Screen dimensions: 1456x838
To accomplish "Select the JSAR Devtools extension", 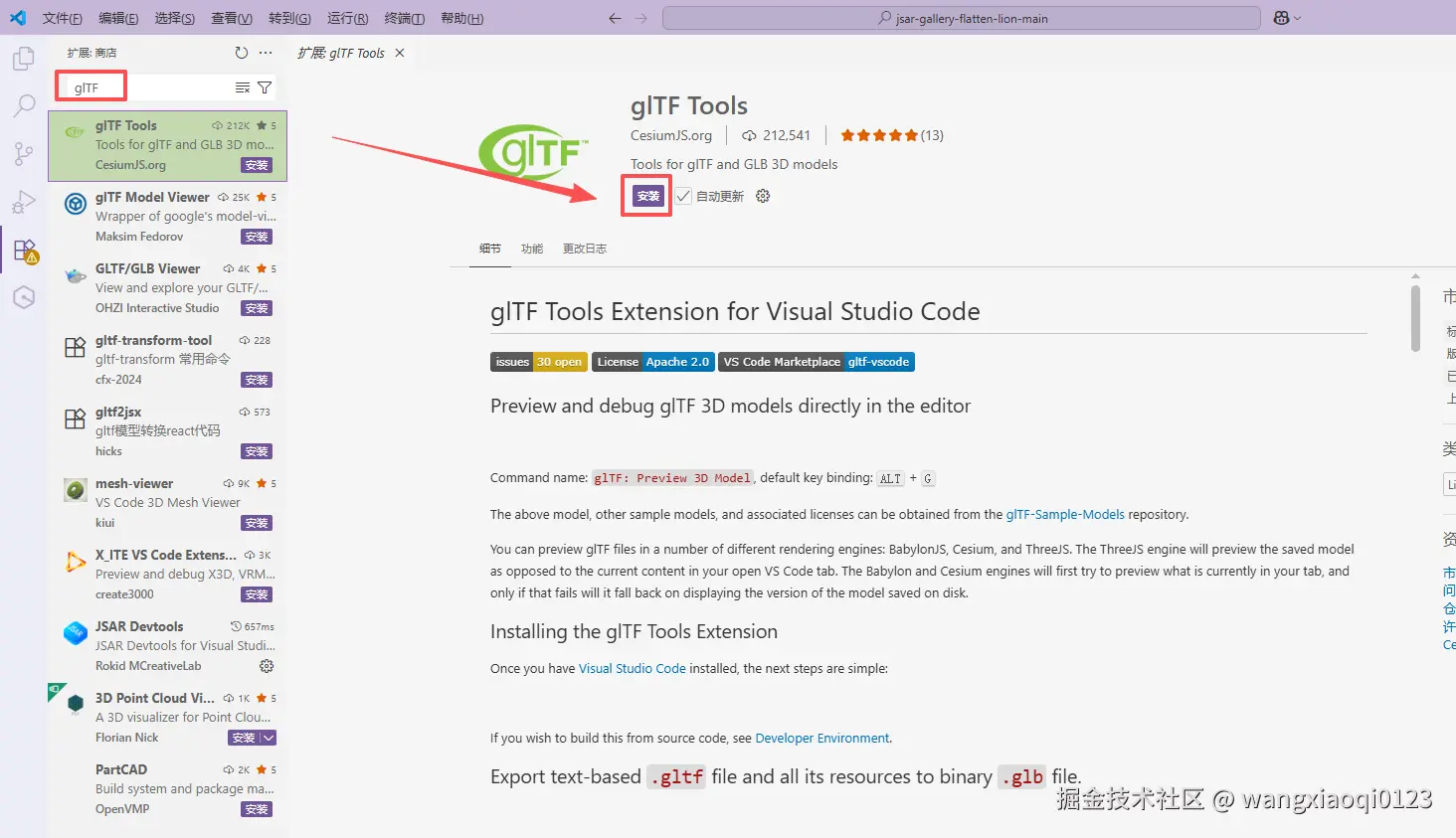I will 167,646.
